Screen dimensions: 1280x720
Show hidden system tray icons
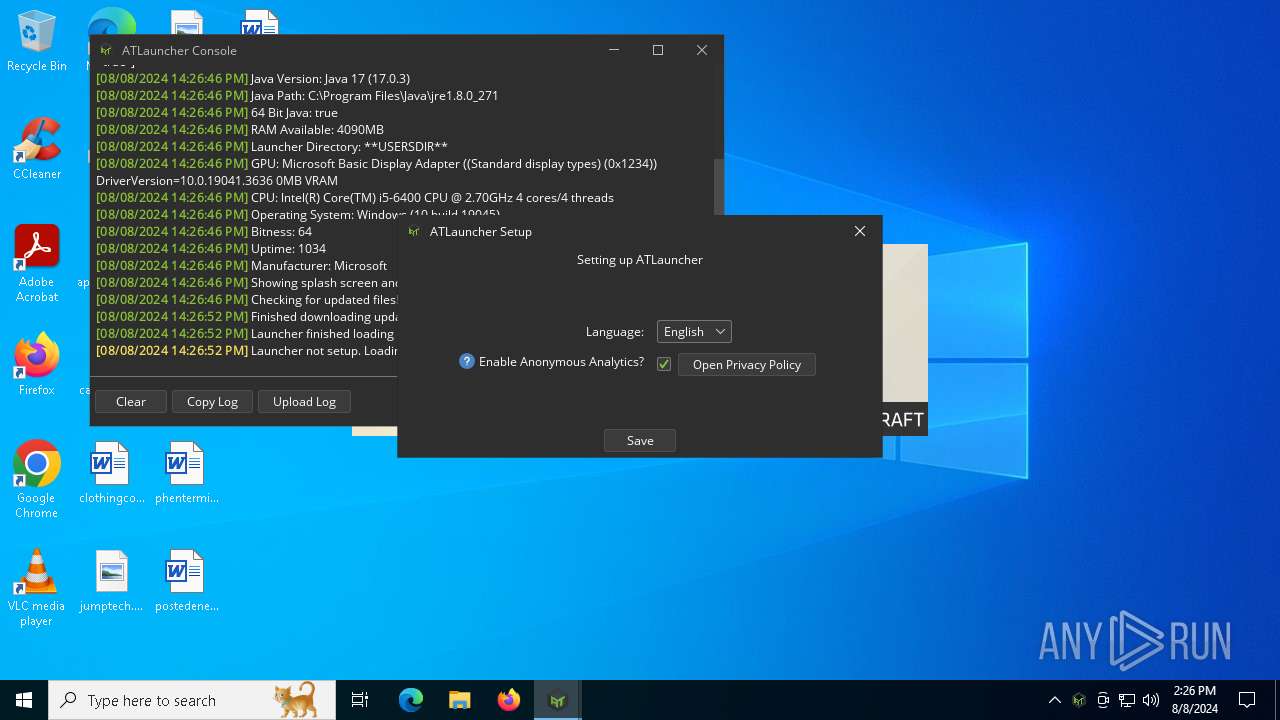pos(1054,700)
